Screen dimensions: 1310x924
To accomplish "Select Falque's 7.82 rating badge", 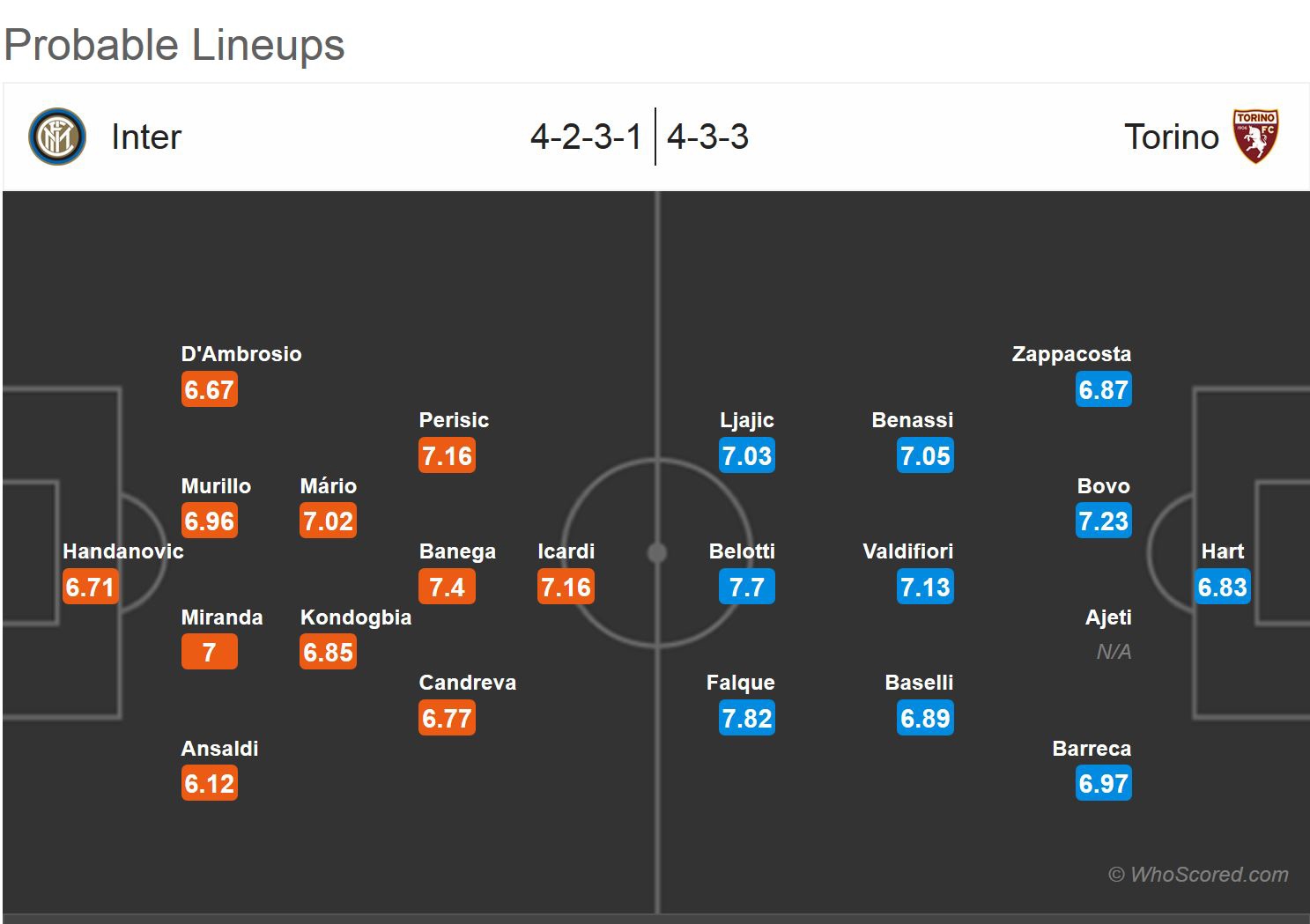I will [x=747, y=719].
